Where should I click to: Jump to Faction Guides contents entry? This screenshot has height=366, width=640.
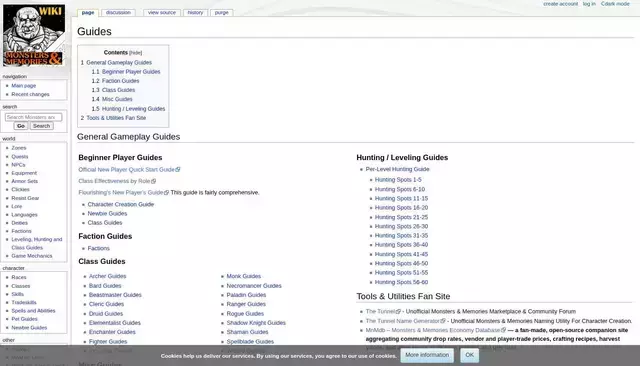(120, 81)
